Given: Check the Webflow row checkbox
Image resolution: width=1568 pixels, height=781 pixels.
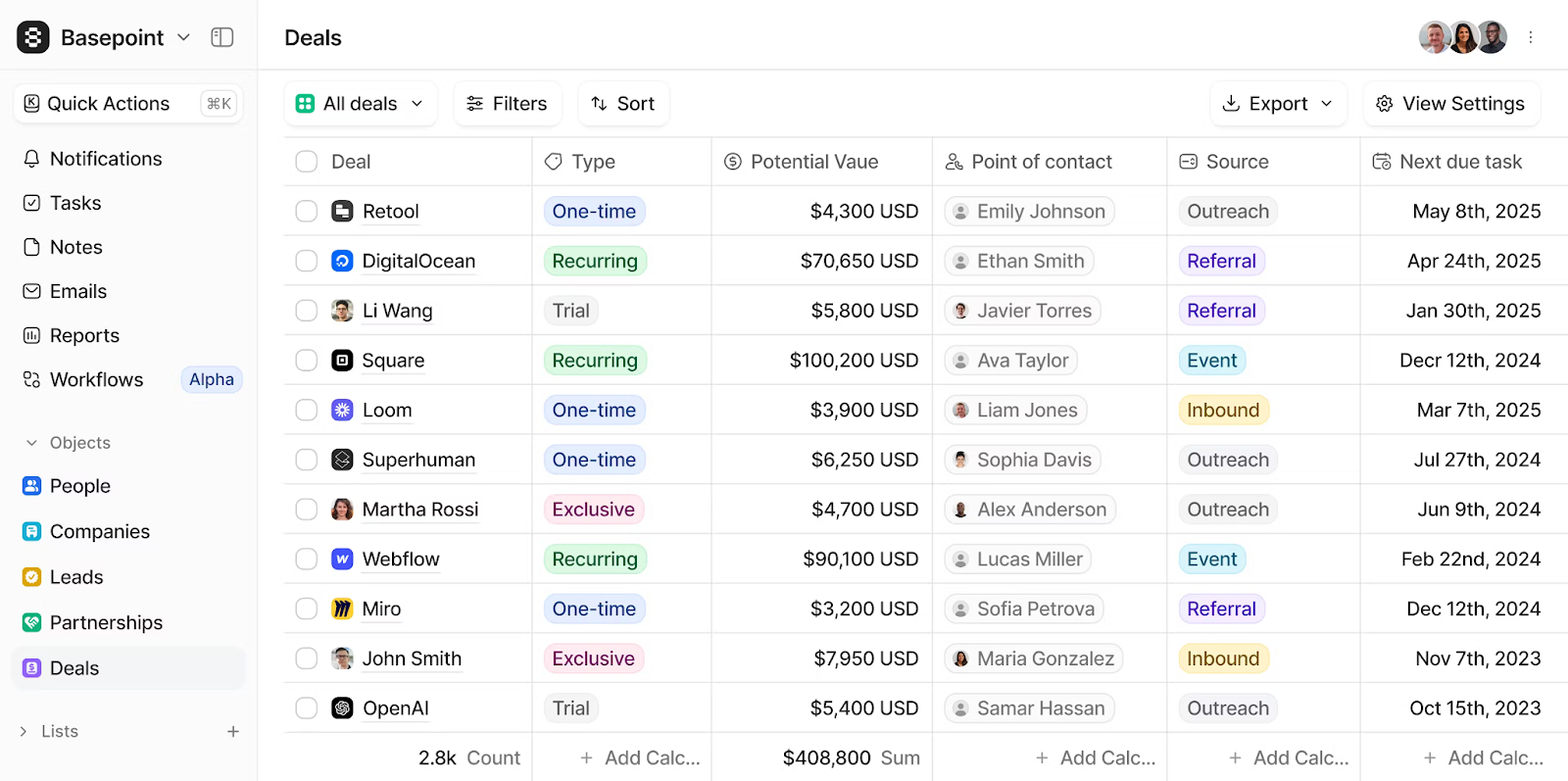Looking at the screenshot, I should pyautogui.click(x=307, y=559).
